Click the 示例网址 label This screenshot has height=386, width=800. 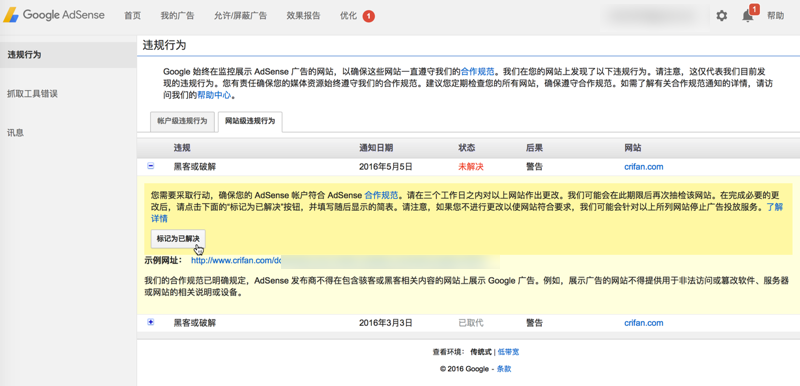[x=164, y=261]
